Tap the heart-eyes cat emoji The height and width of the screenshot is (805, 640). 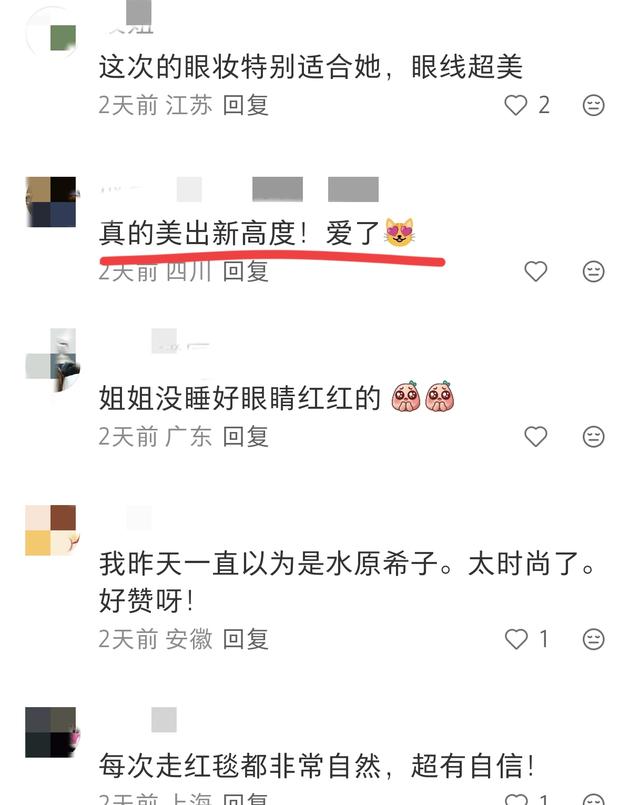coord(399,233)
